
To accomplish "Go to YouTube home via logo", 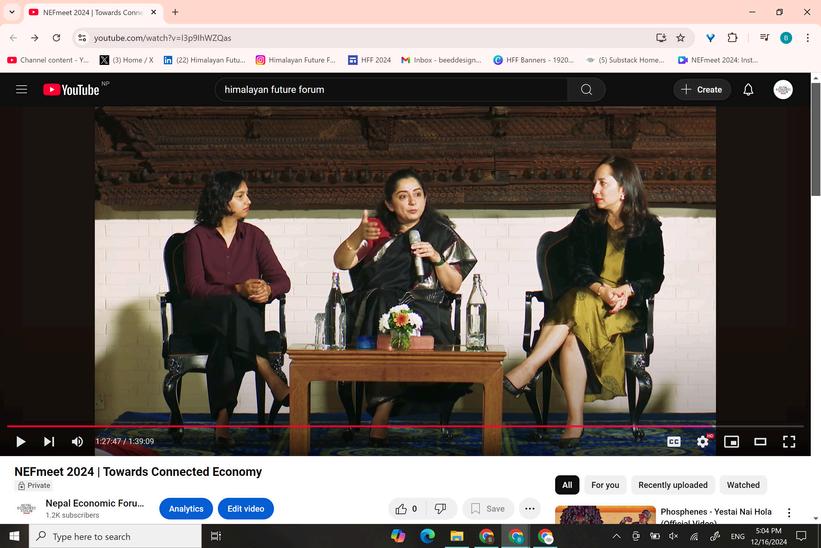I will coord(71,90).
